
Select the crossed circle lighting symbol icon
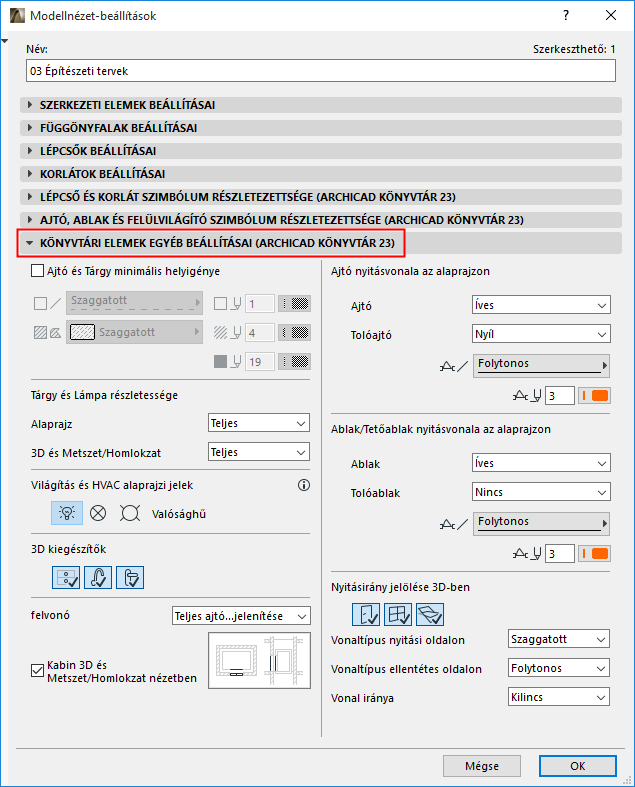click(98, 513)
